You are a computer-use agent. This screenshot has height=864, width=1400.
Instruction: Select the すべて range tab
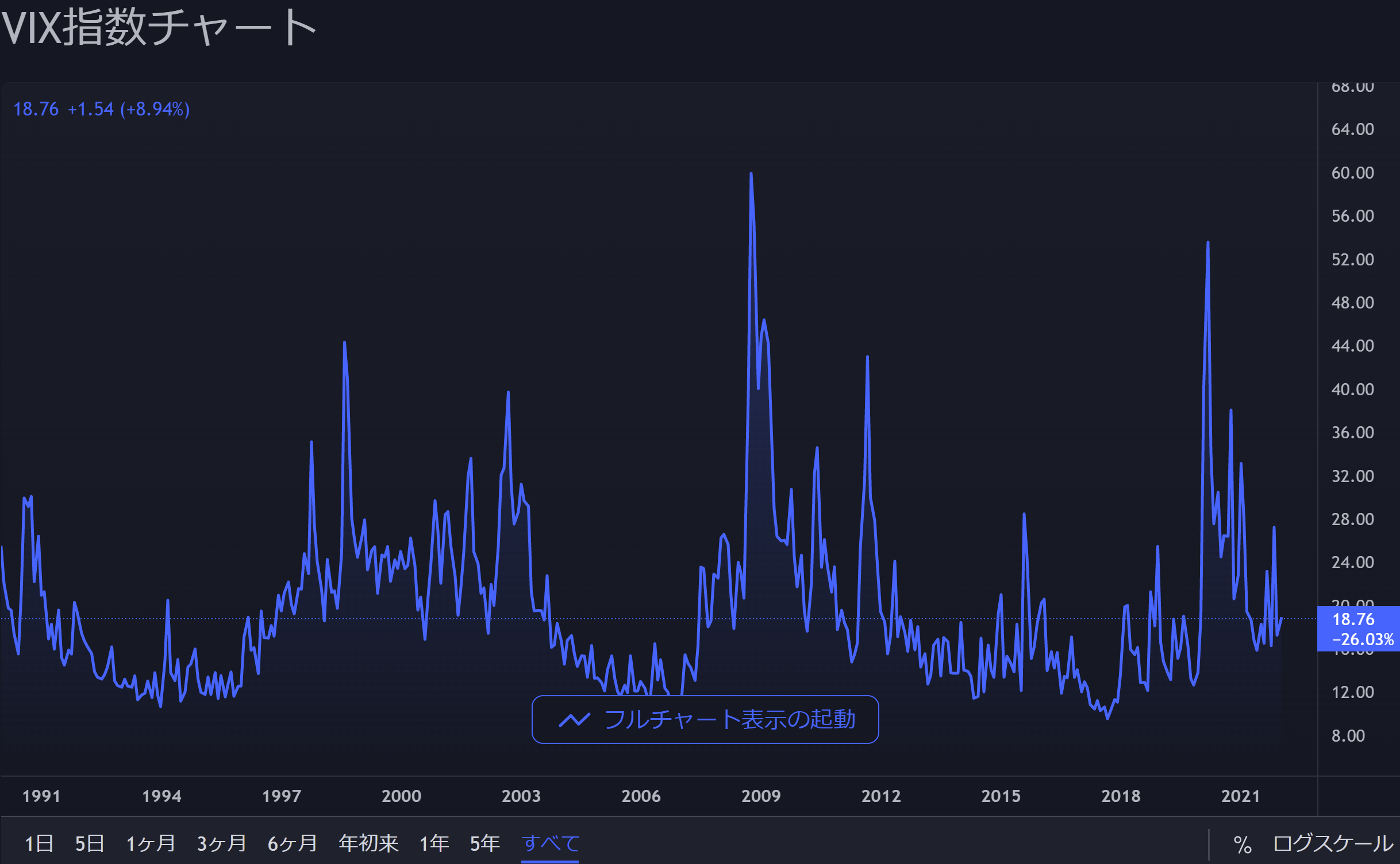(550, 843)
